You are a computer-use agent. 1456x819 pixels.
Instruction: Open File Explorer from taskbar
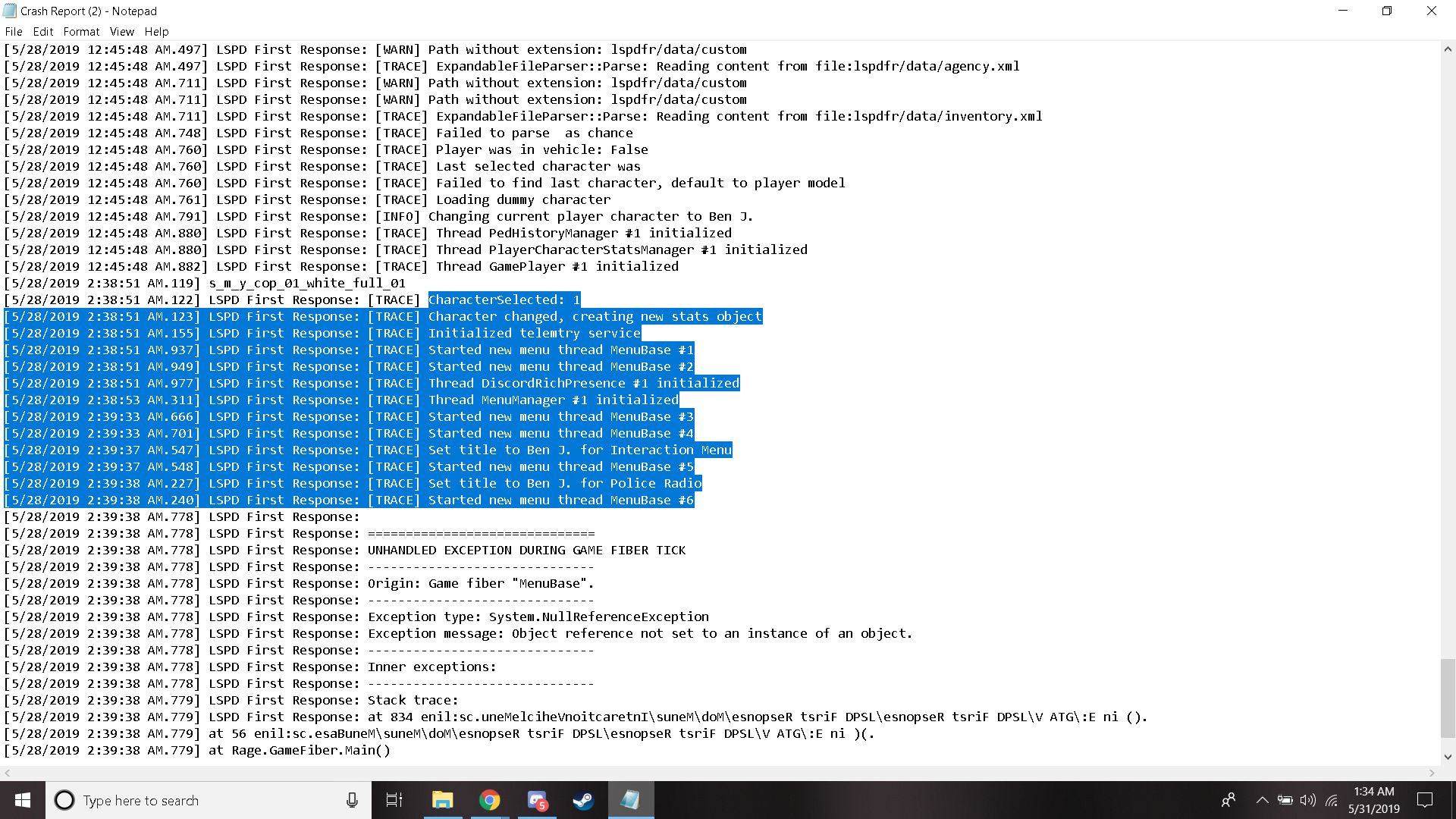coord(442,800)
